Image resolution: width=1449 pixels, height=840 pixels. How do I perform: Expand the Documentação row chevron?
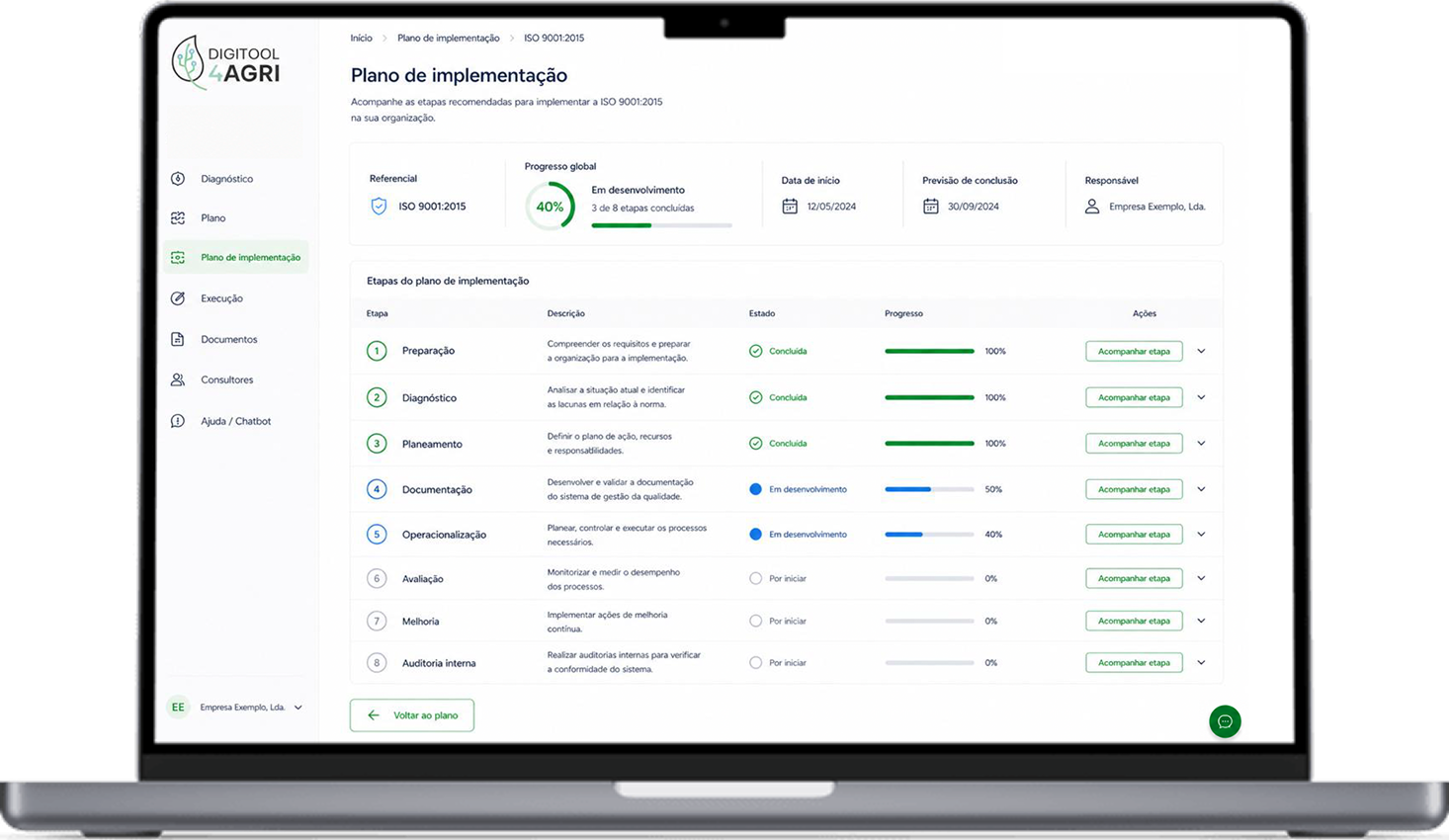click(x=1201, y=489)
